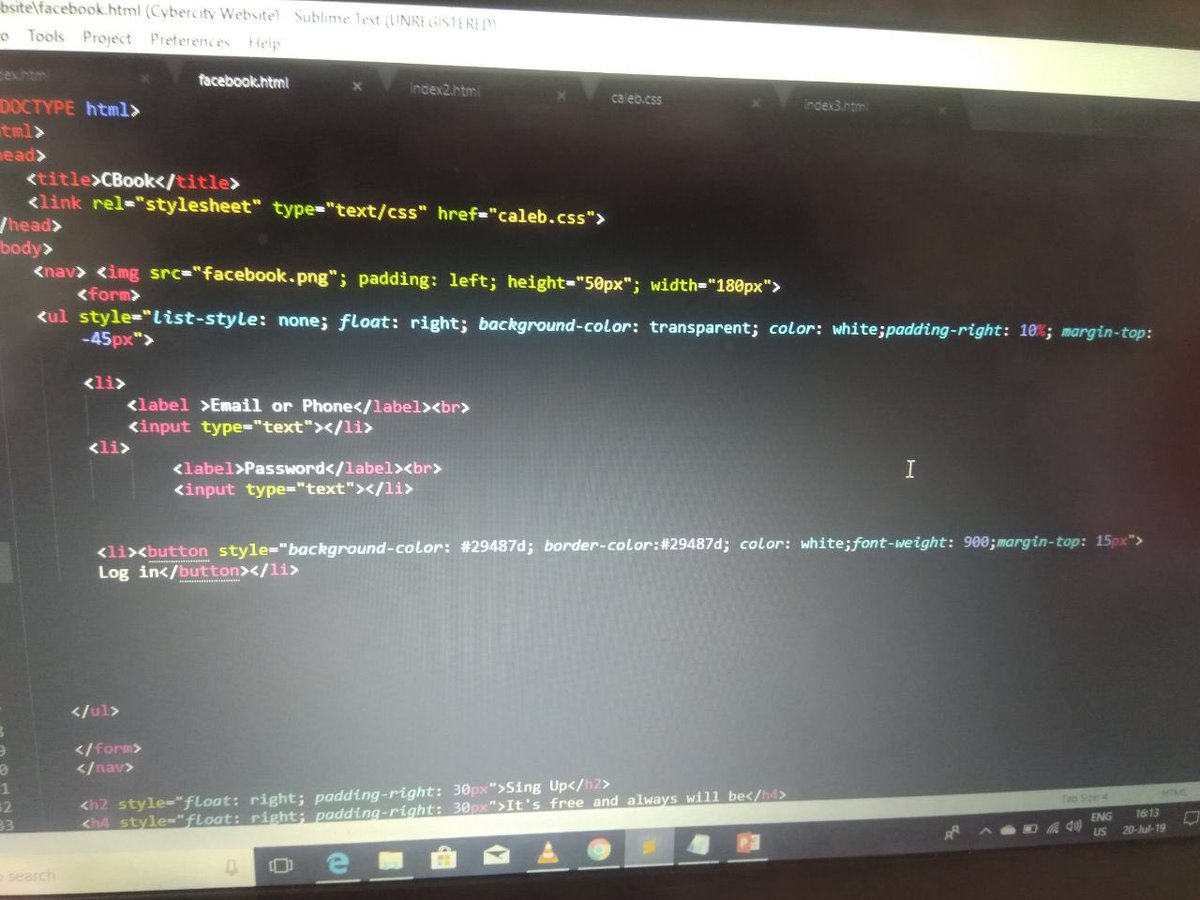Click the taskbar search microphone icon
Viewport: 1200px width, 900px height.
231,867
